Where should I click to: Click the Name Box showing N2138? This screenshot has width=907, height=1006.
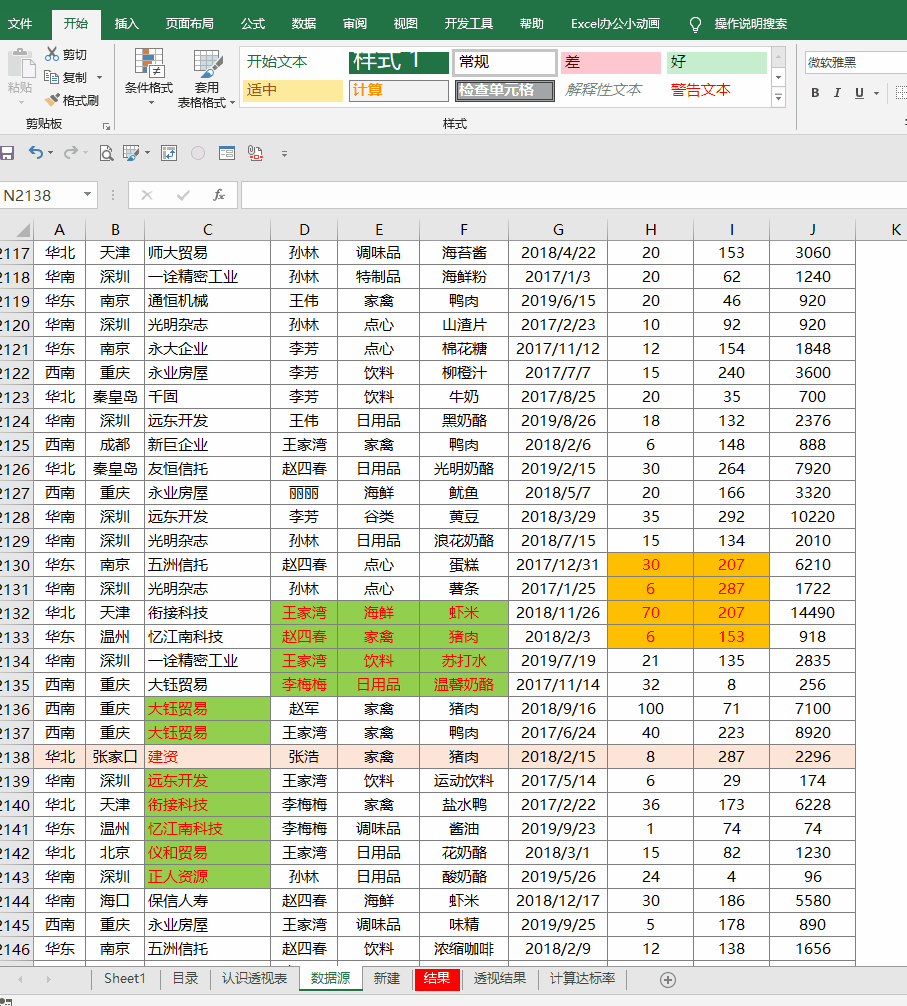click(41, 195)
